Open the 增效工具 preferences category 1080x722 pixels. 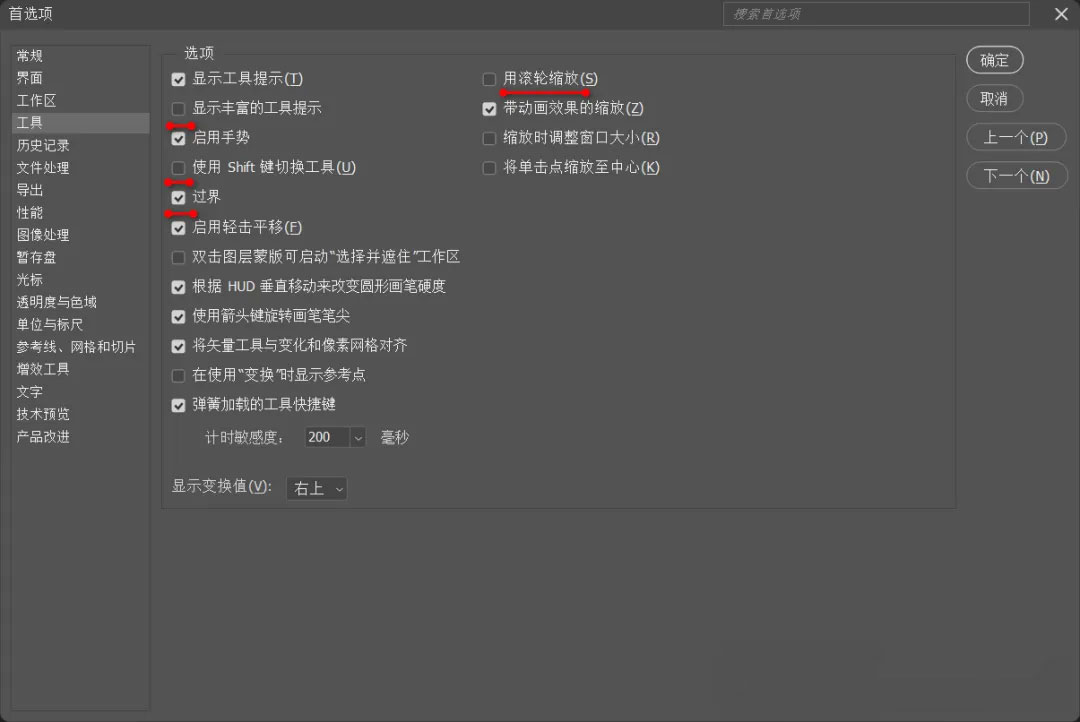point(81,369)
